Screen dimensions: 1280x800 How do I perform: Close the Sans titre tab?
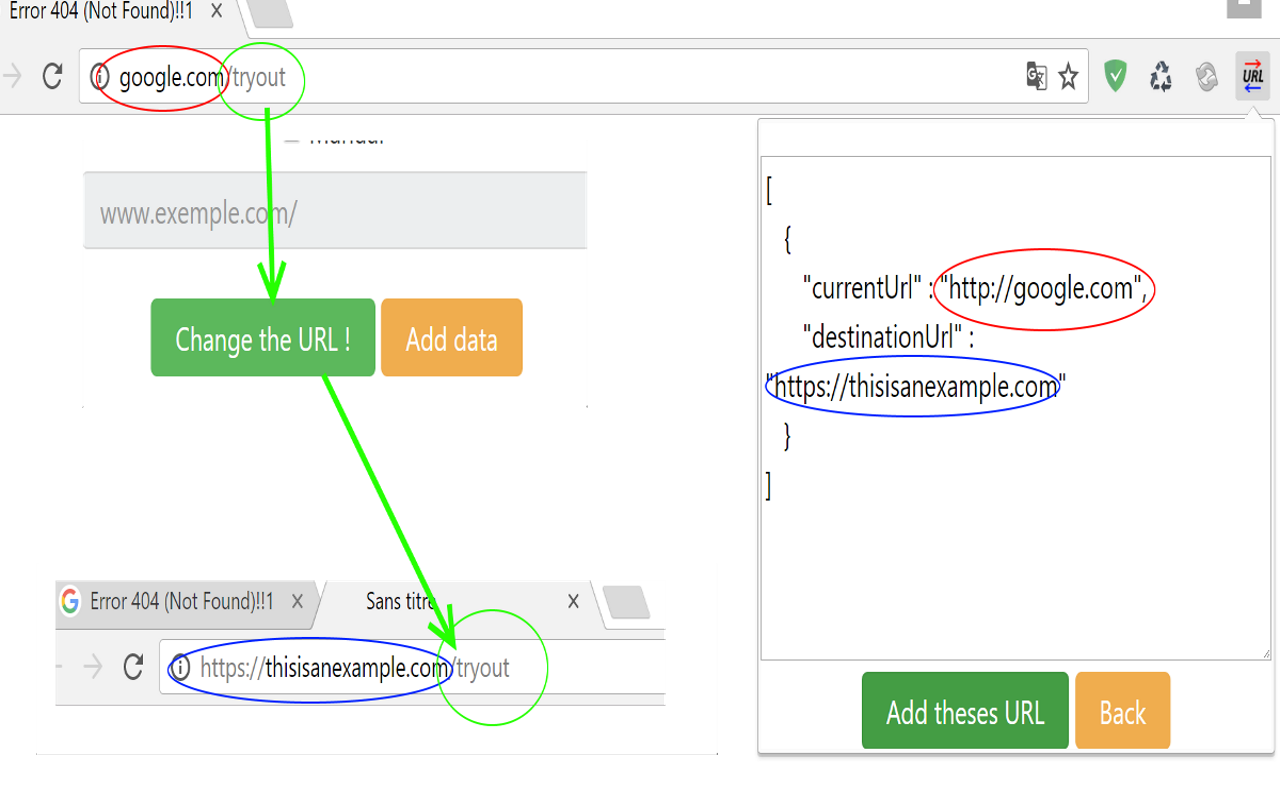tap(573, 601)
